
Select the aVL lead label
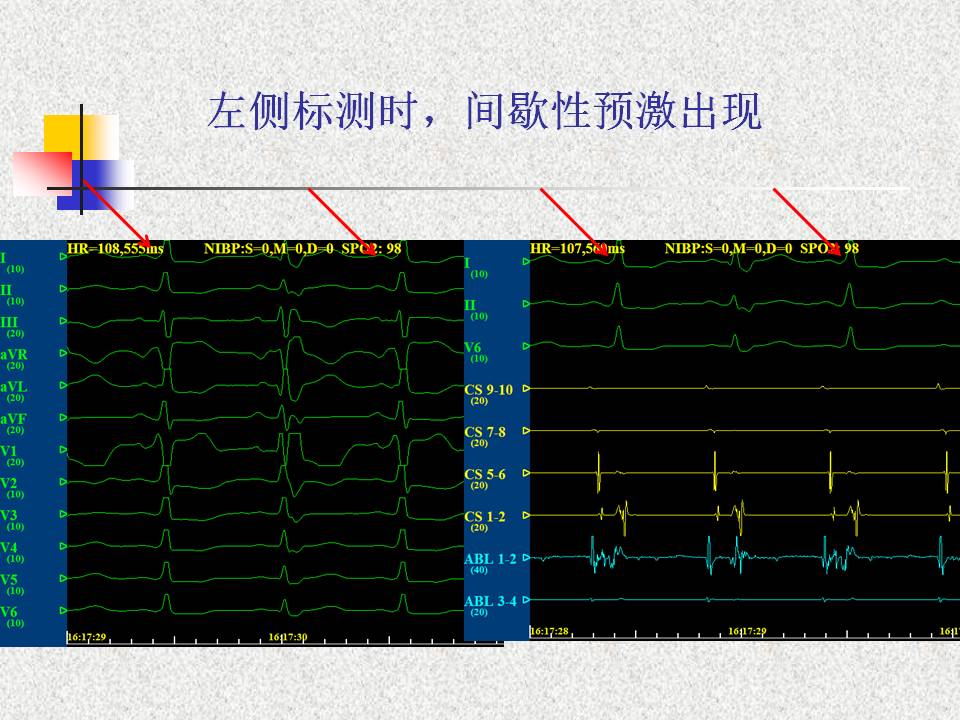pyautogui.click(x=14, y=386)
